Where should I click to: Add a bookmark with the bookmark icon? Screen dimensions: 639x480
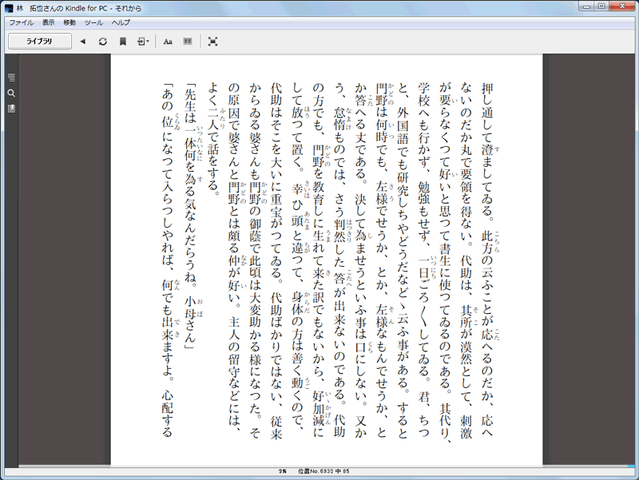point(123,41)
